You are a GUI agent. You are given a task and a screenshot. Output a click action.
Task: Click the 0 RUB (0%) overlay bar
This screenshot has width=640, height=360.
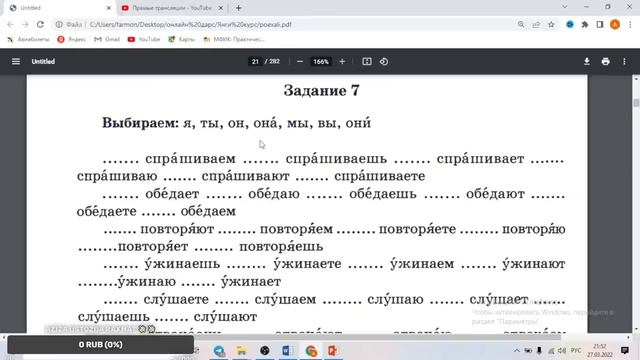(x=100, y=344)
